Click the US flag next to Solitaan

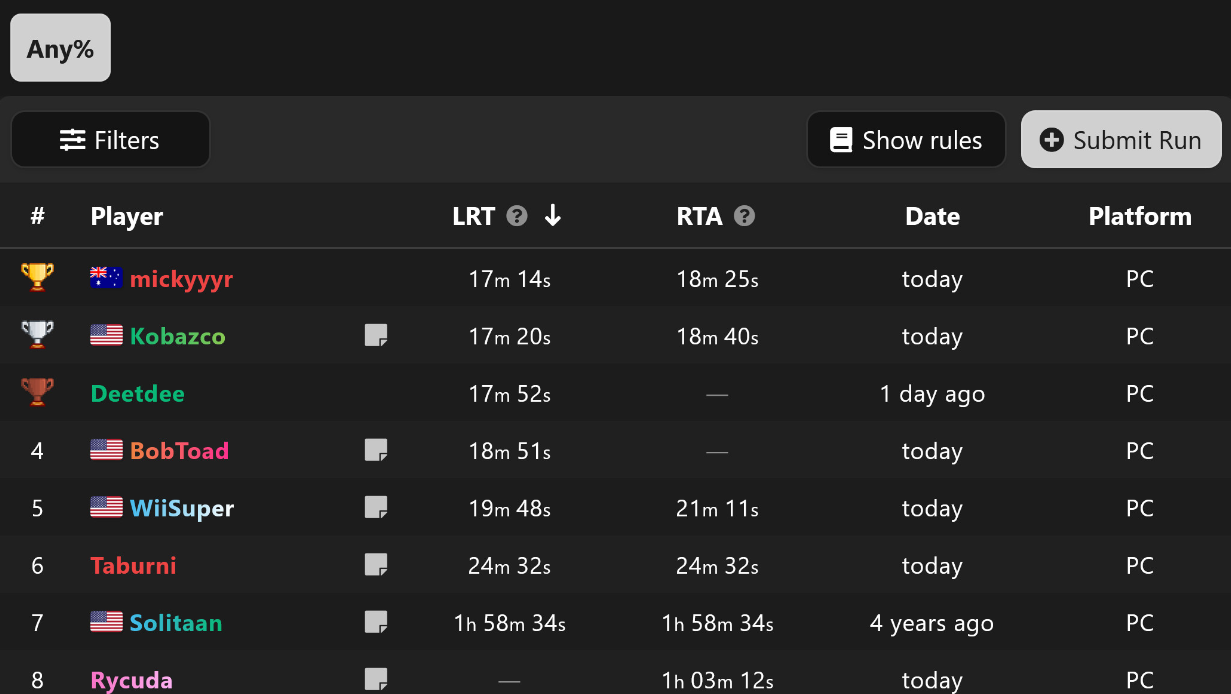pyautogui.click(x=106, y=622)
